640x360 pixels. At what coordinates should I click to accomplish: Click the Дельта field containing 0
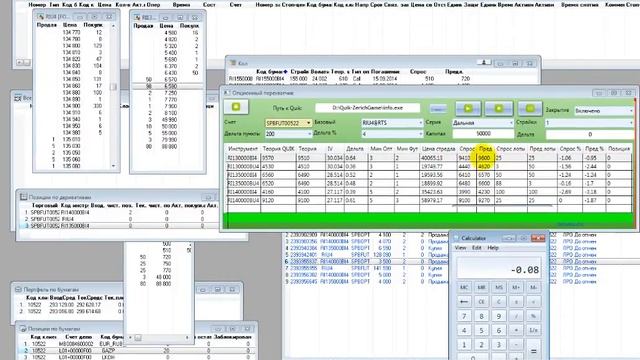(x=589, y=134)
